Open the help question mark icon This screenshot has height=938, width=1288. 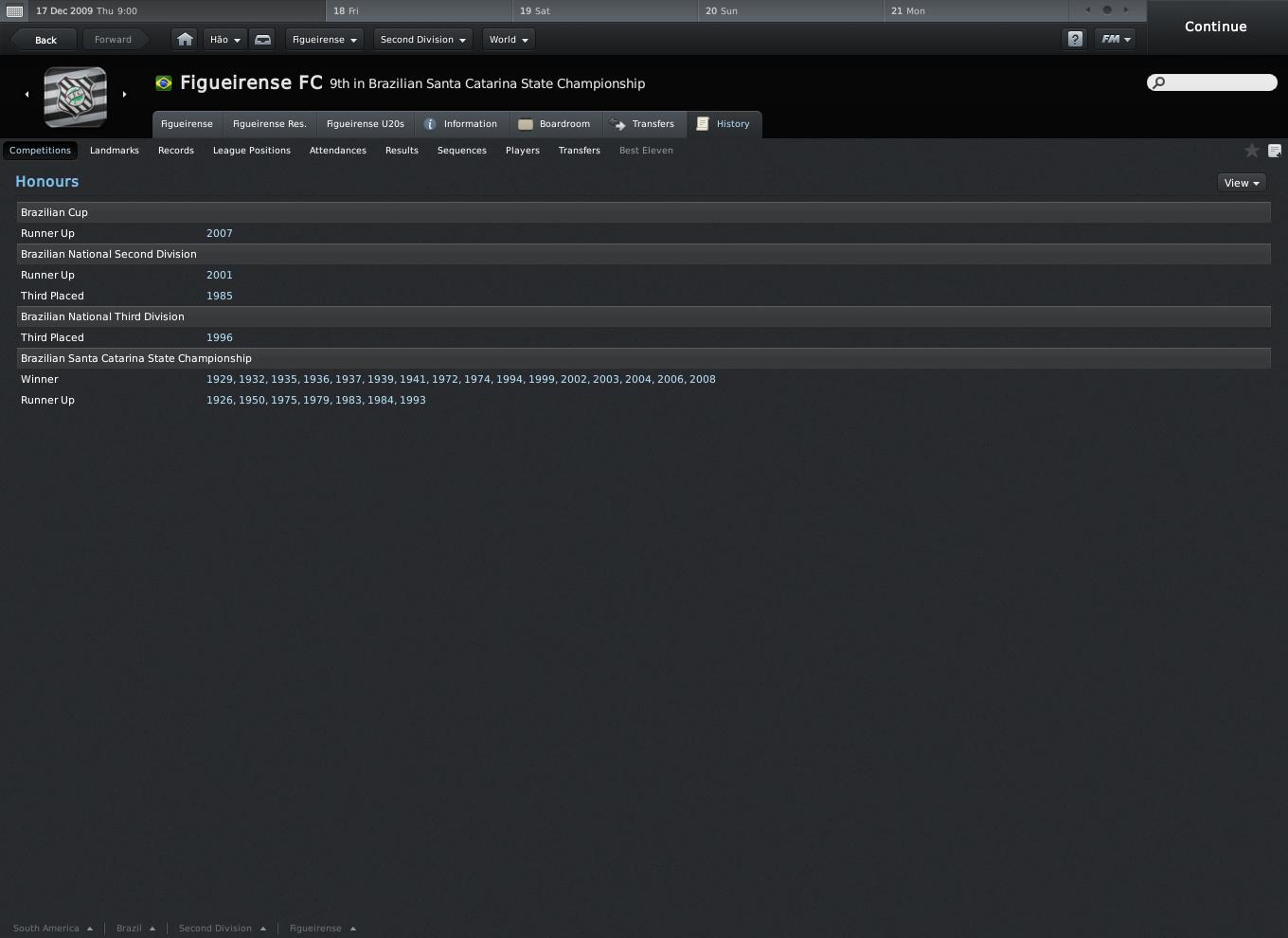[x=1075, y=39]
